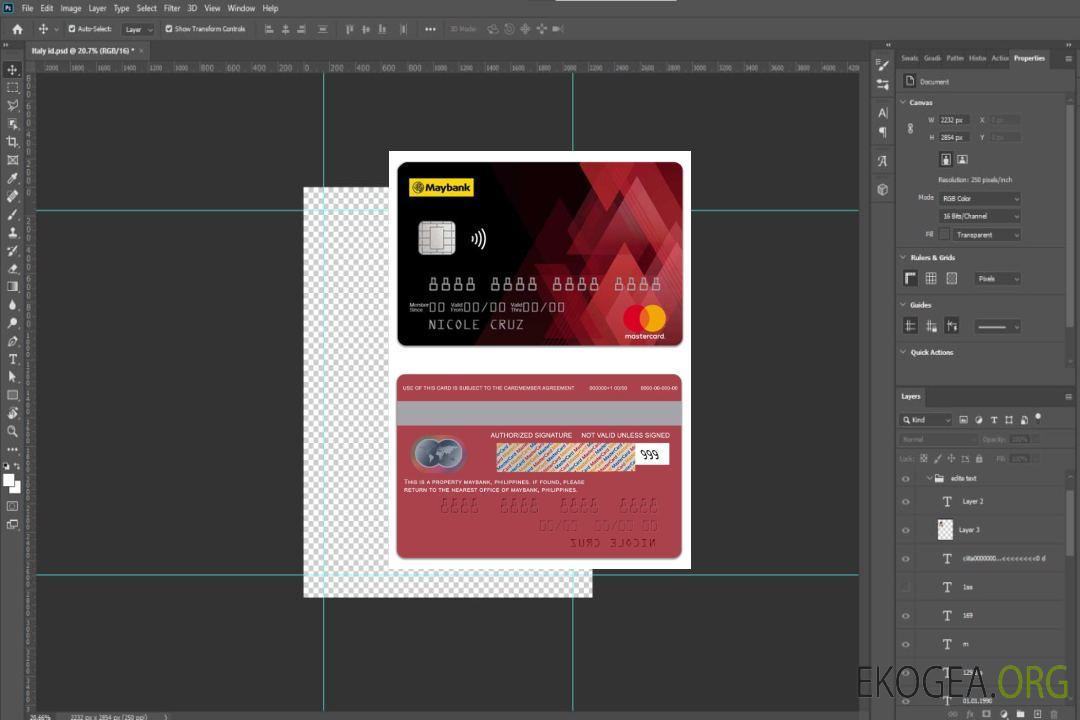
Task: Select the Pen tool
Action: point(12,341)
